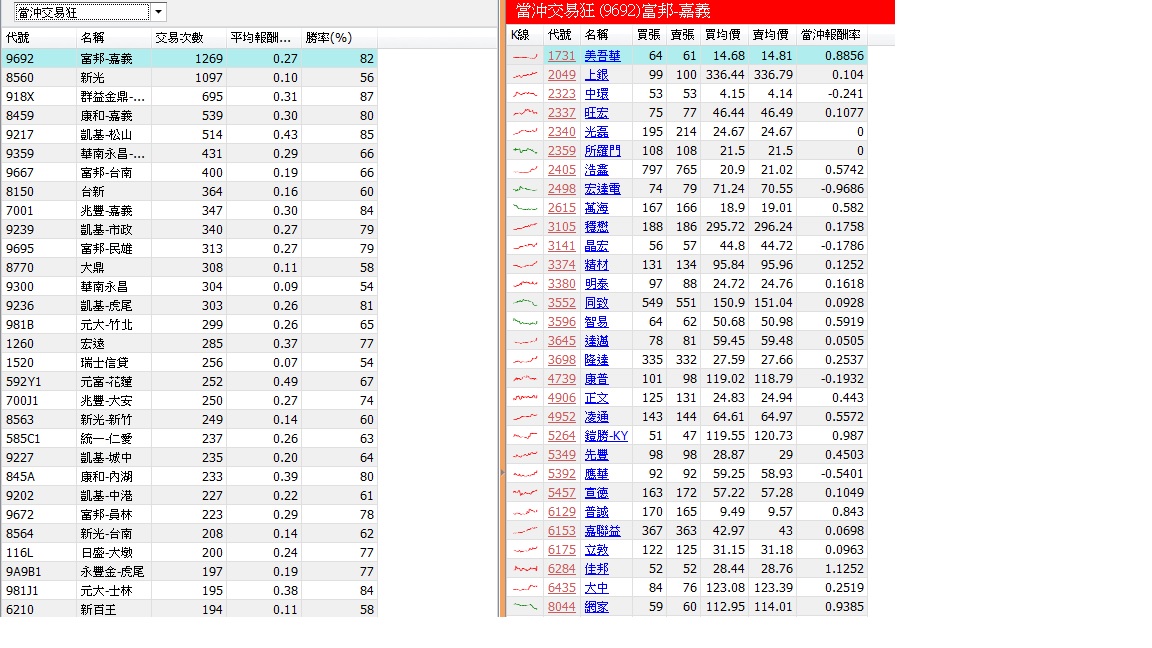This screenshot has width=1152, height=648.
Task: Click the 平均報酬 column header
Action: pos(263,37)
